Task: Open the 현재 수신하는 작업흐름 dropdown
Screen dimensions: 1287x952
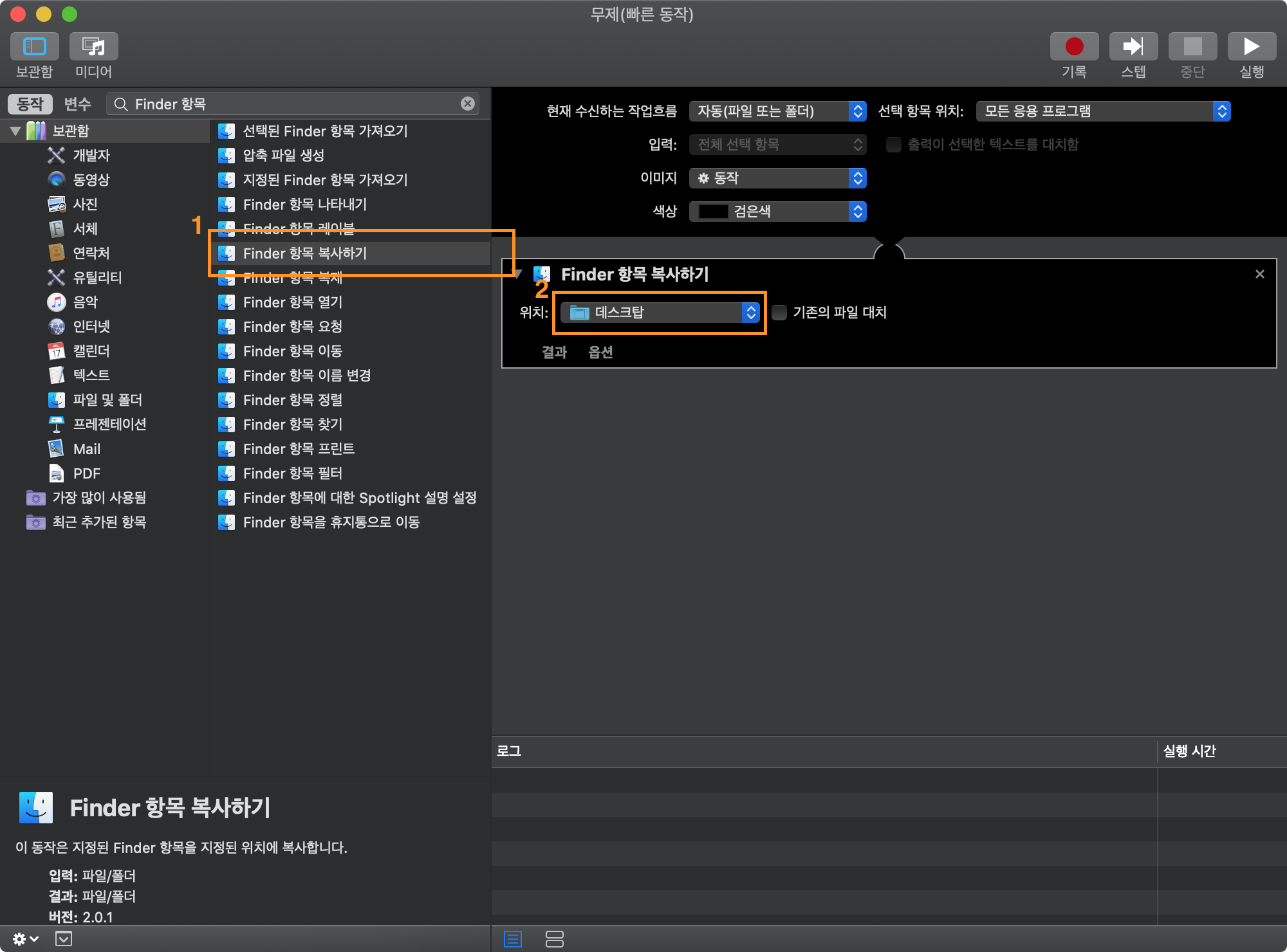Action: pos(777,111)
